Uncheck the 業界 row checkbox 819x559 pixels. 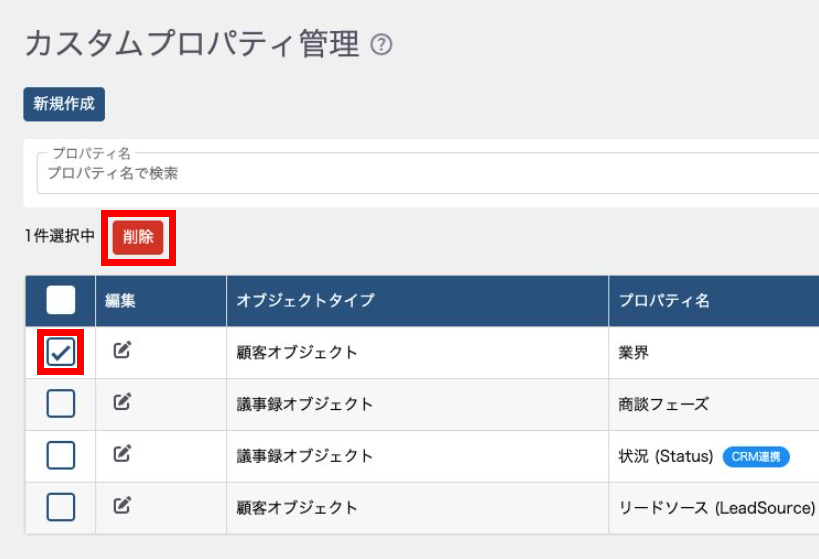point(61,352)
